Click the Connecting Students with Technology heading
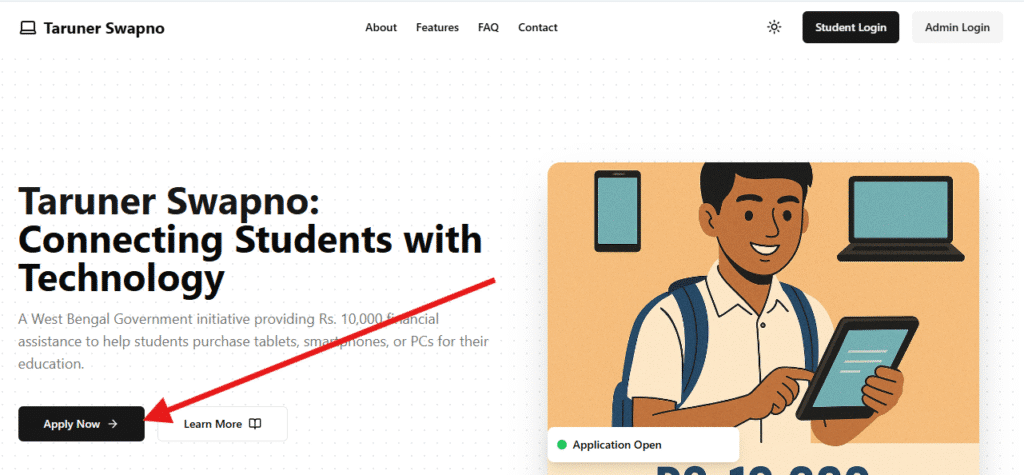The width and height of the screenshot is (1024, 475). point(250,240)
